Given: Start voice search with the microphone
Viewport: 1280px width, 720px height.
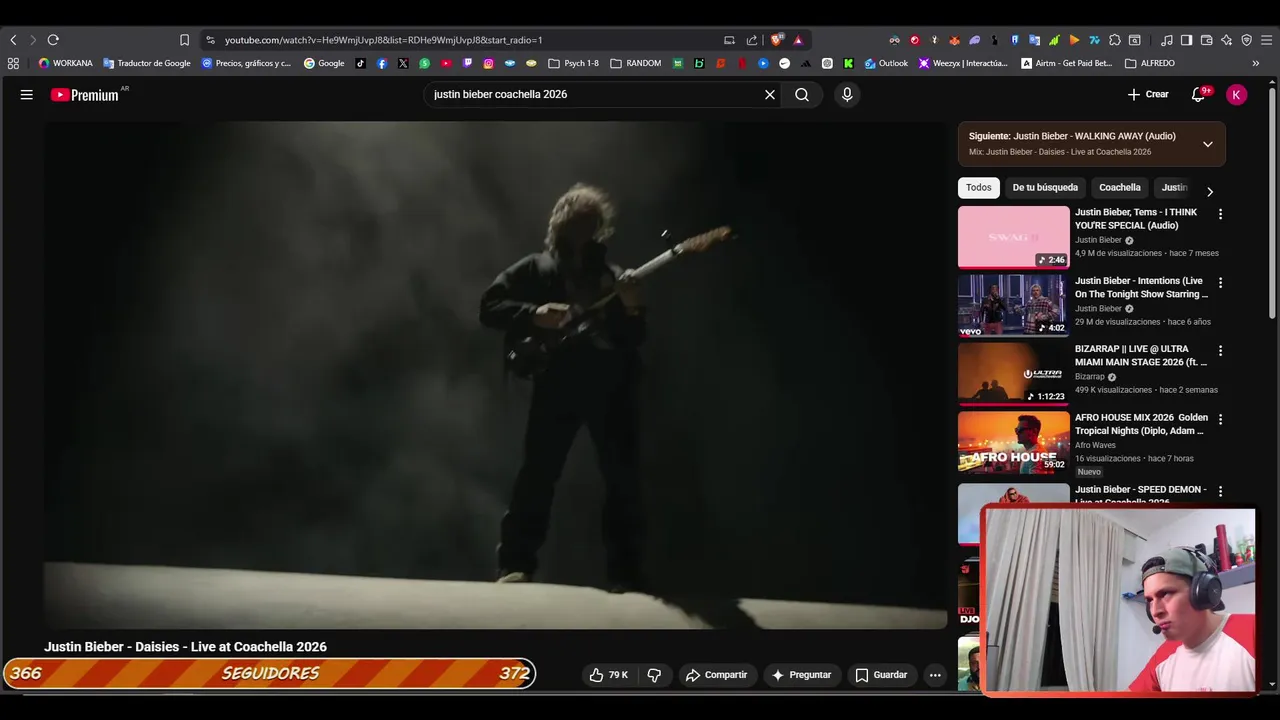Looking at the screenshot, I should 847,94.
